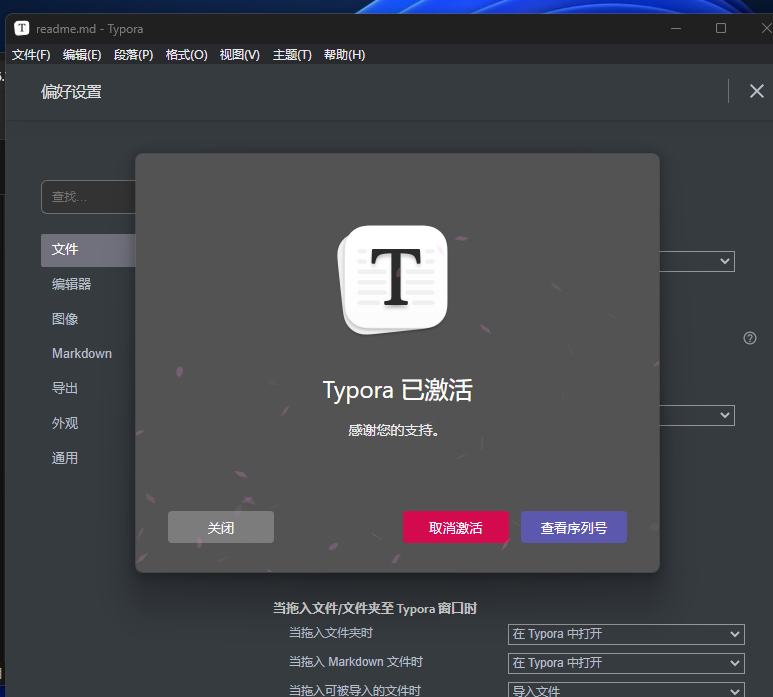773x697 pixels.
Task: Click the readme.md - Typora window title
Action: click(89, 29)
